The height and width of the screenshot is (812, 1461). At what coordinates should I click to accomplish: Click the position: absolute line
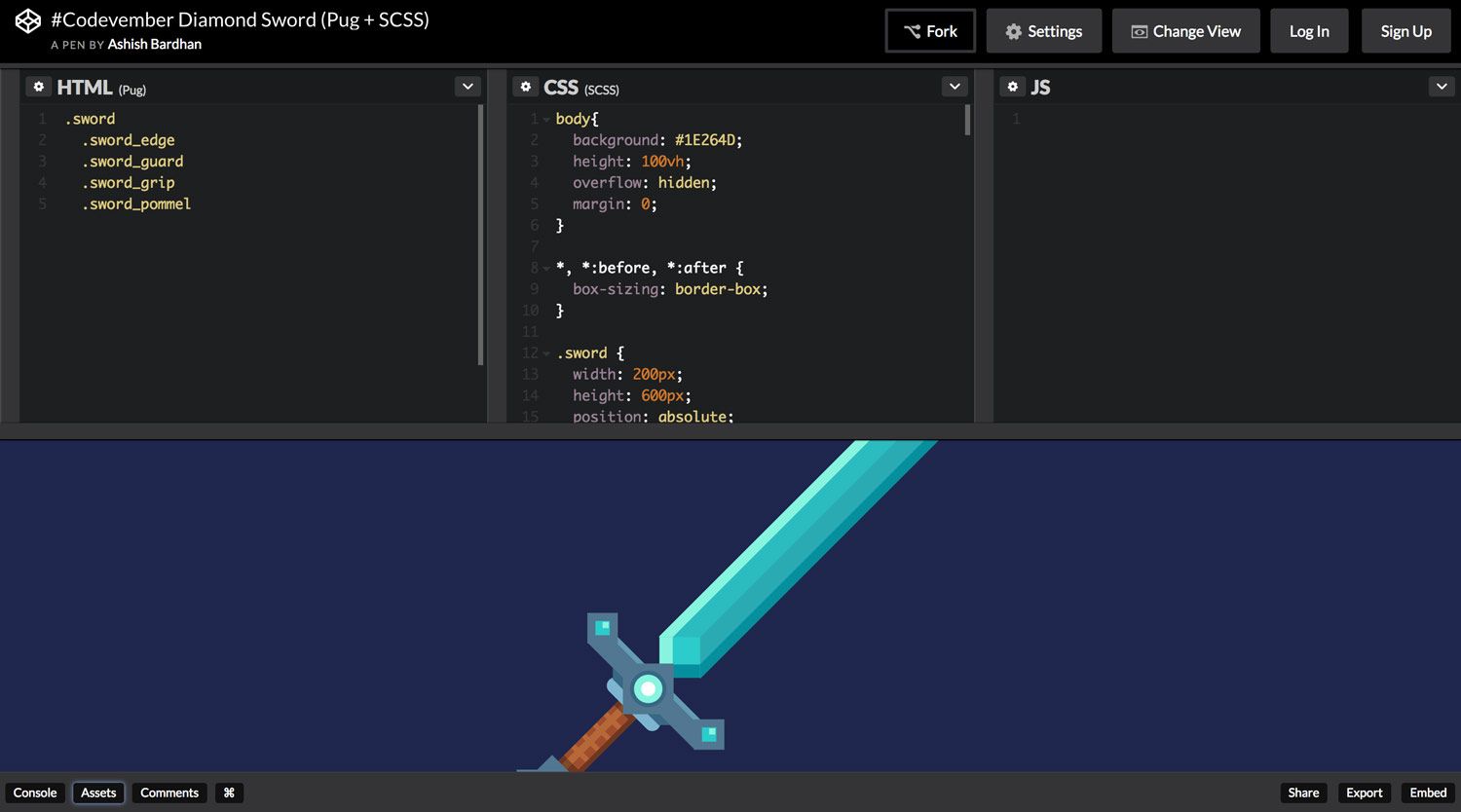[654, 416]
